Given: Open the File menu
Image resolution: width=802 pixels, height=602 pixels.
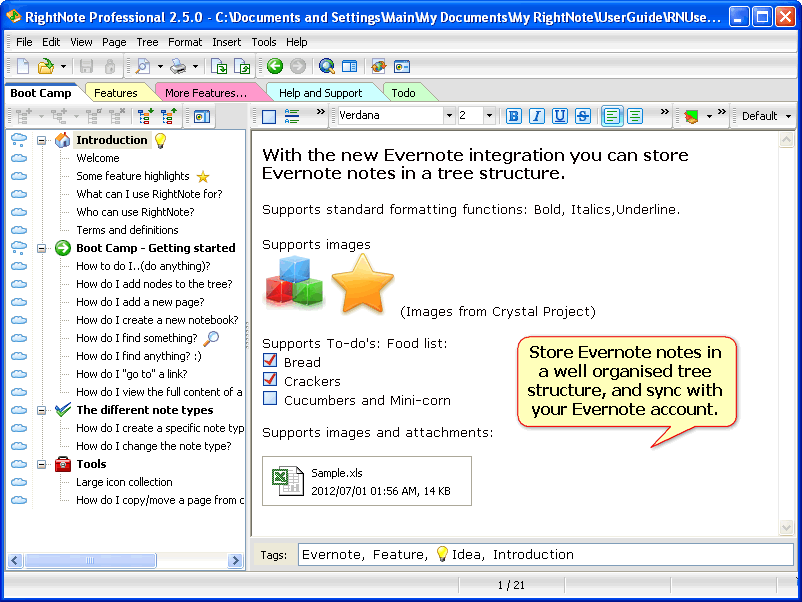Looking at the screenshot, I should coord(24,42).
